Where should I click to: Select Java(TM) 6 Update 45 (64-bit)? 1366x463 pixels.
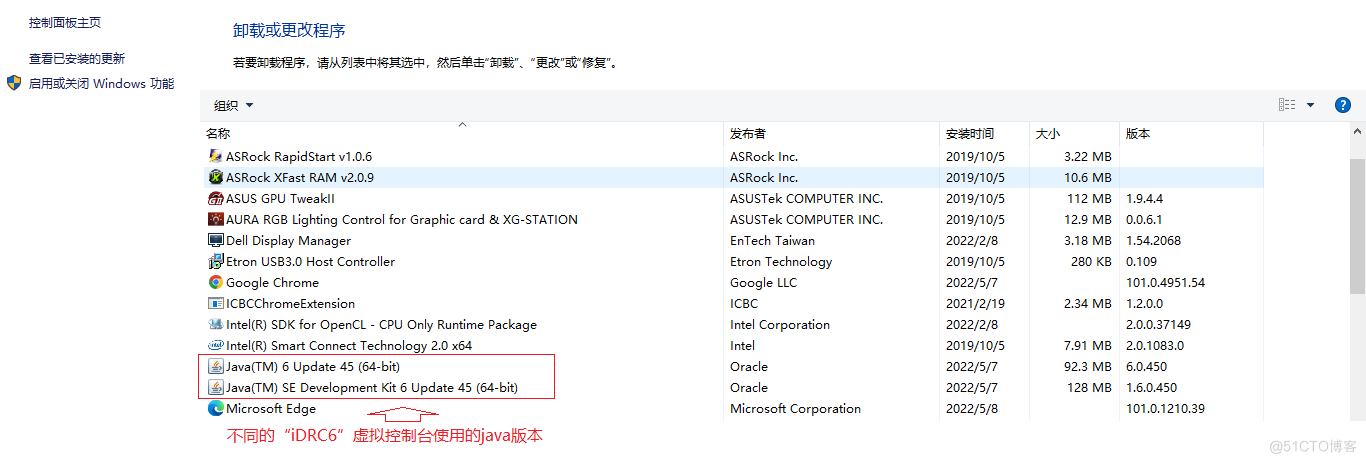[733, 366]
